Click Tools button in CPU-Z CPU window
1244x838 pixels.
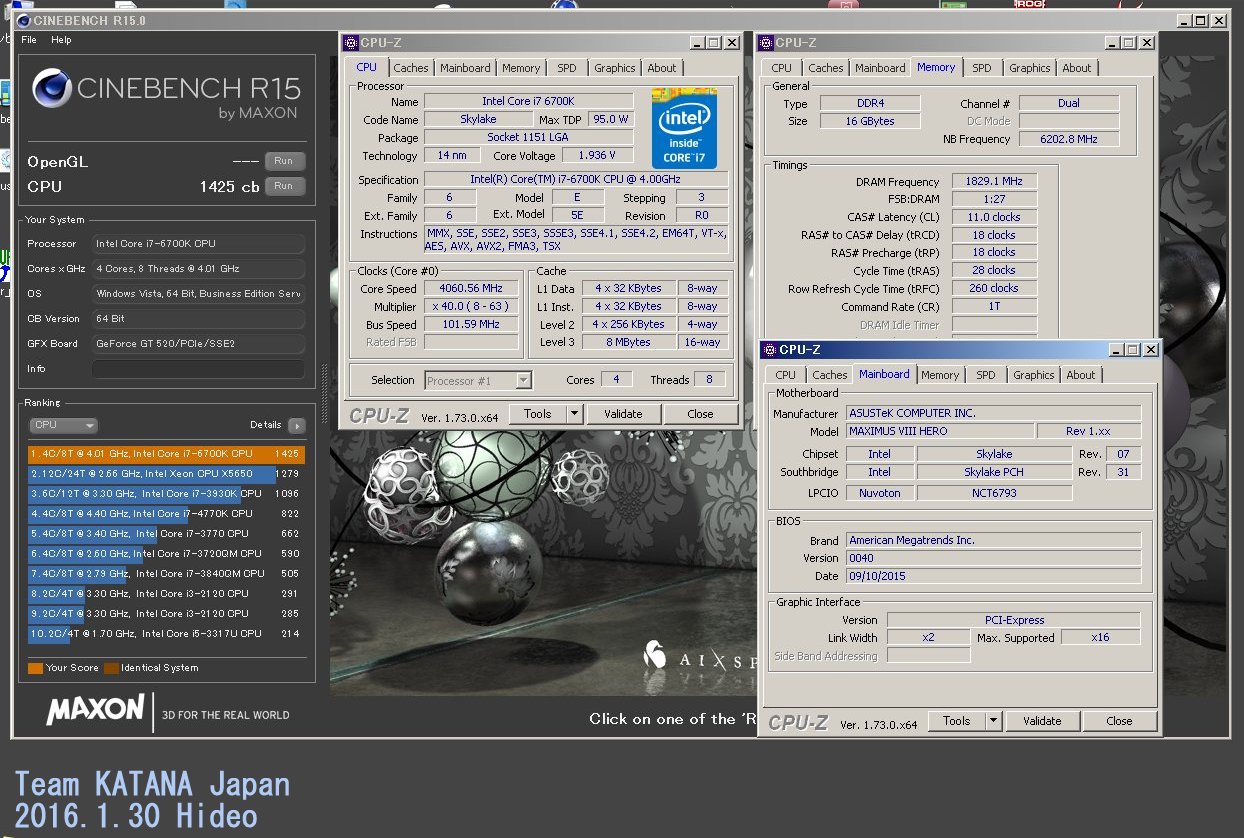click(x=538, y=414)
